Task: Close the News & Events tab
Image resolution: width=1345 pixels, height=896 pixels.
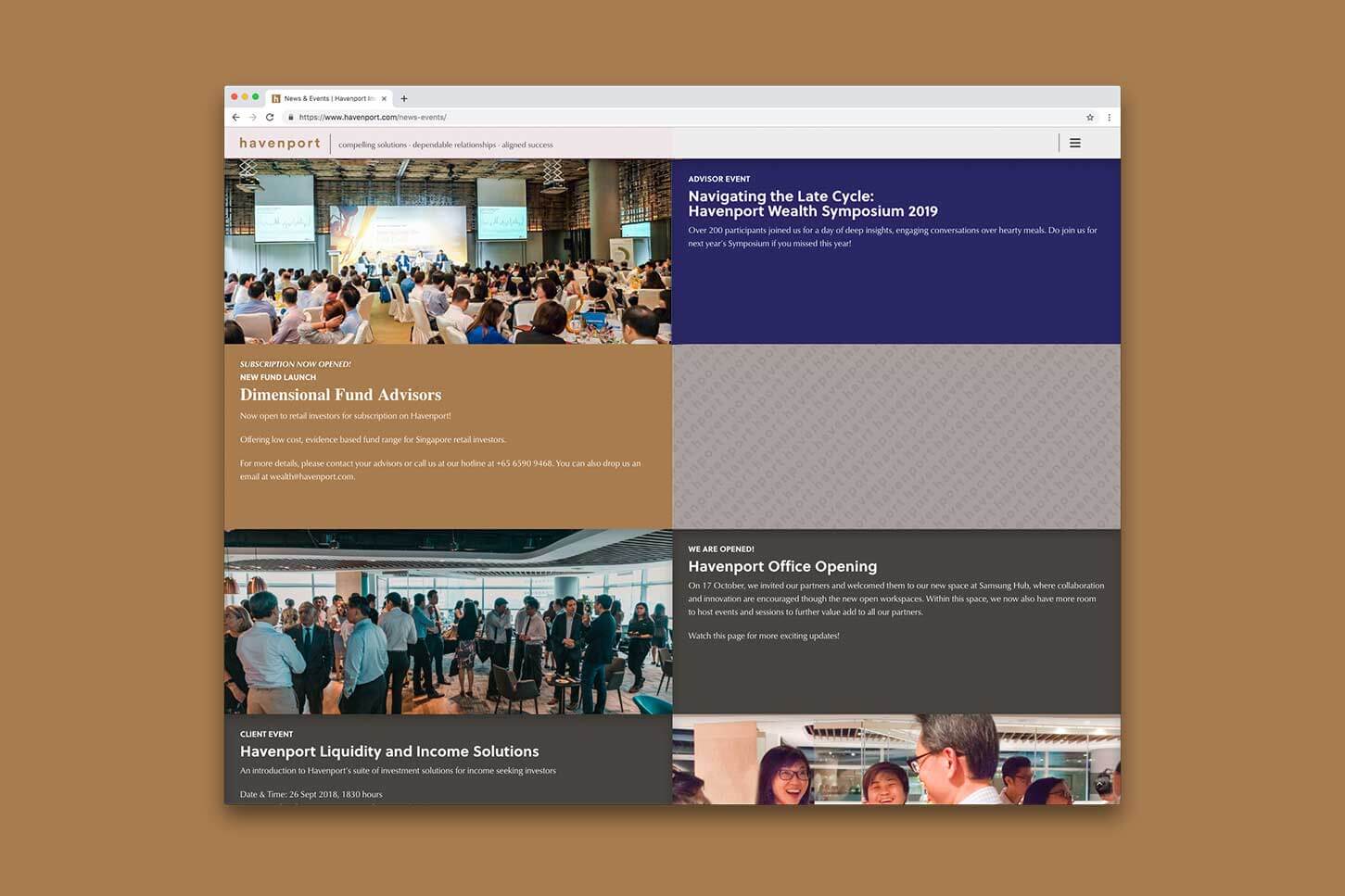Action: (384, 98)
